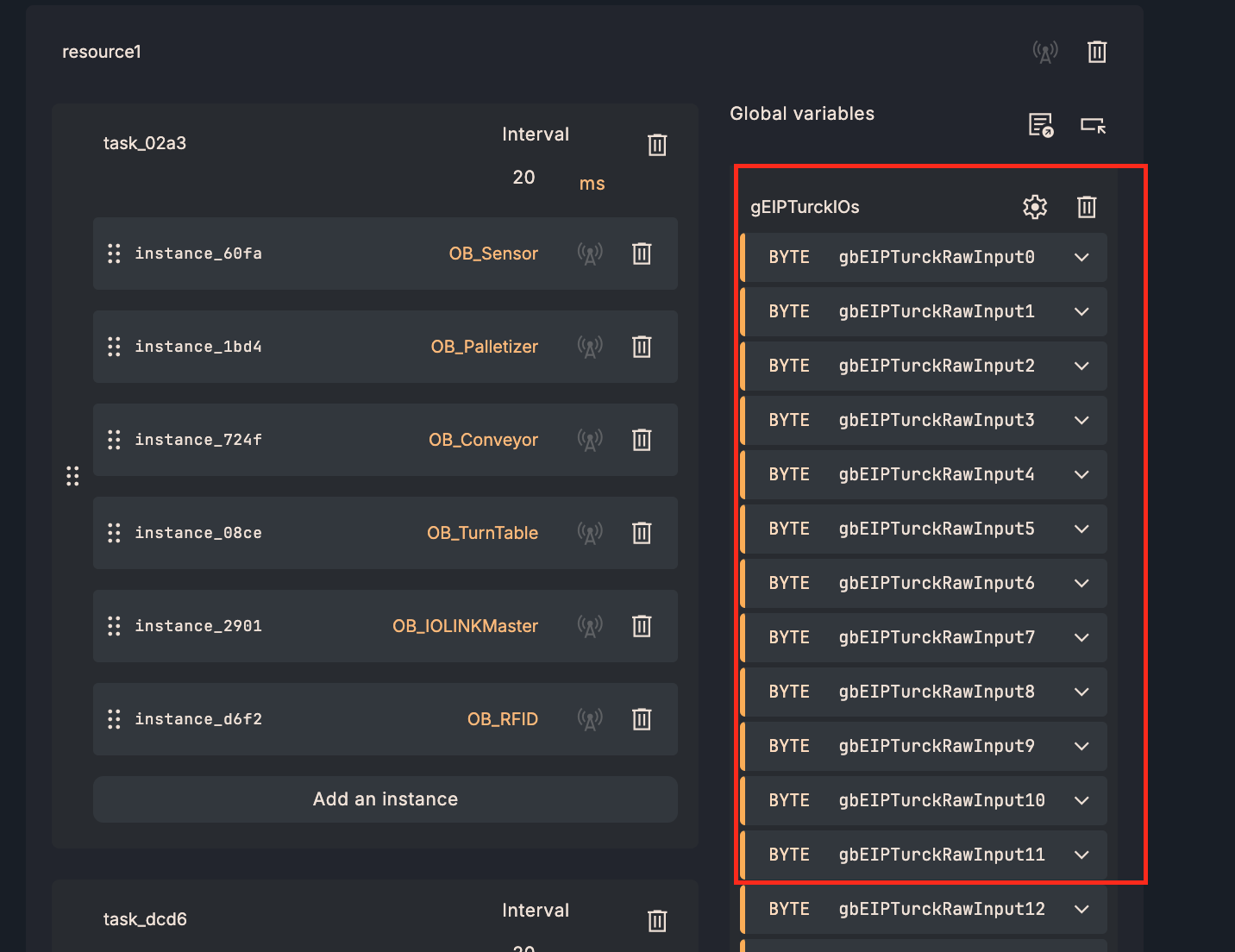Click the select-box icon beside Global variables

(1093, 125)
